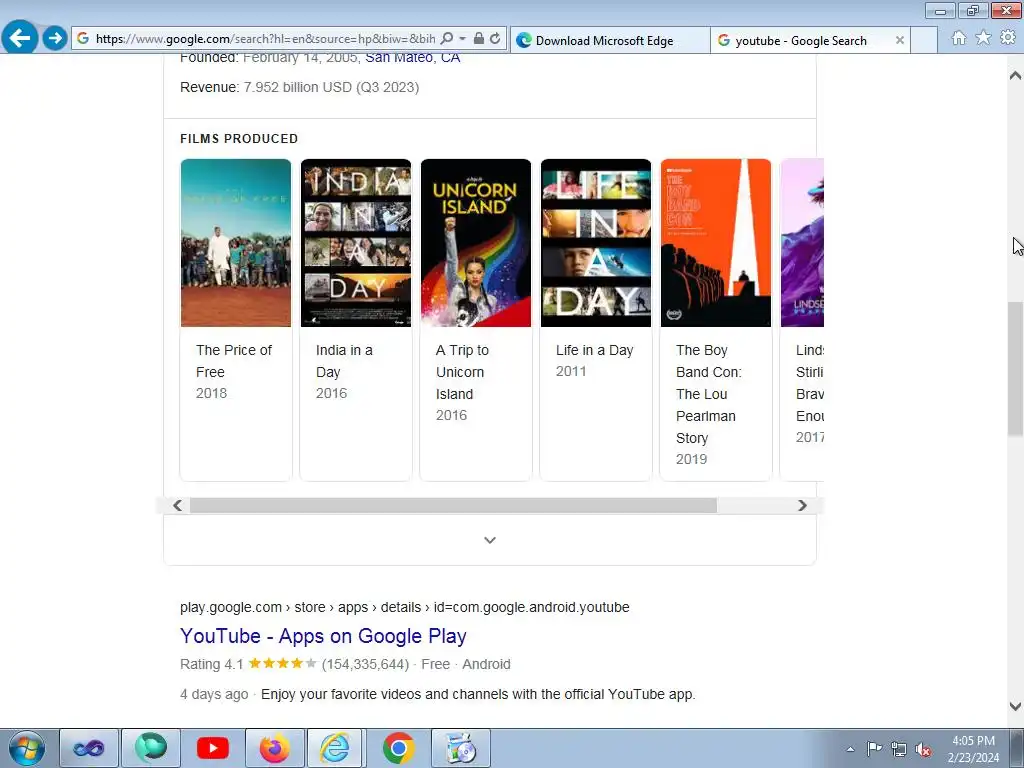Open the India in a Day poster
Viewport: 1024px width, 768px height.
click(x=356, y=242)
